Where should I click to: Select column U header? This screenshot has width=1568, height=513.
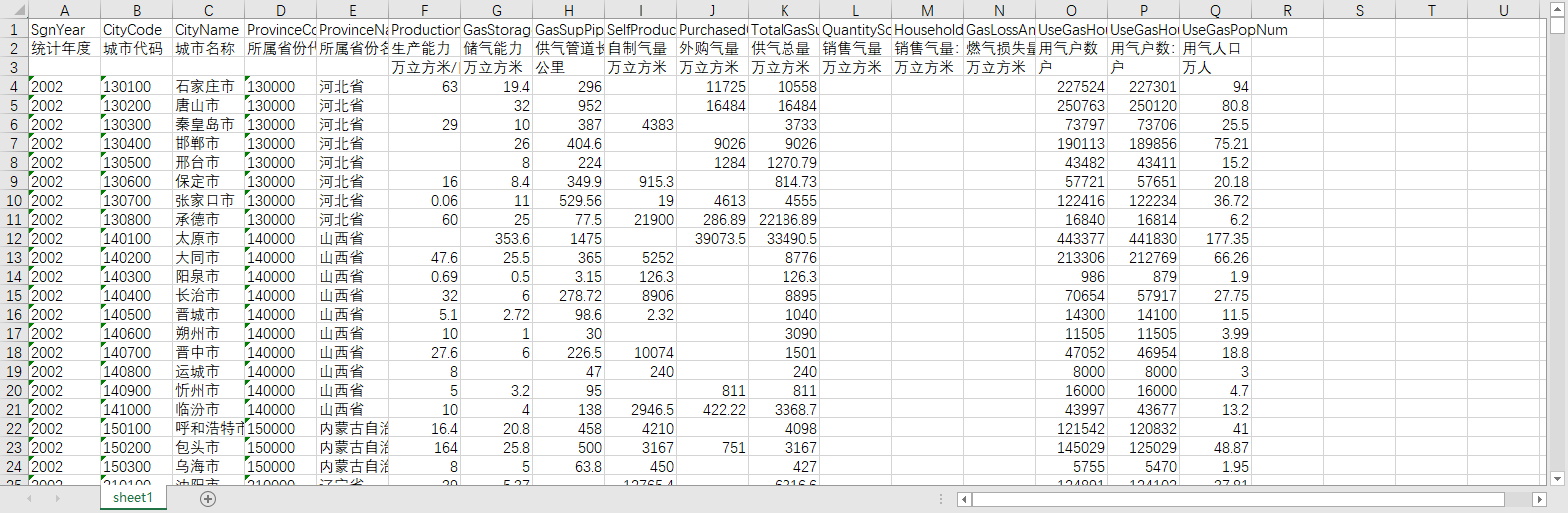coord(1503,10)
